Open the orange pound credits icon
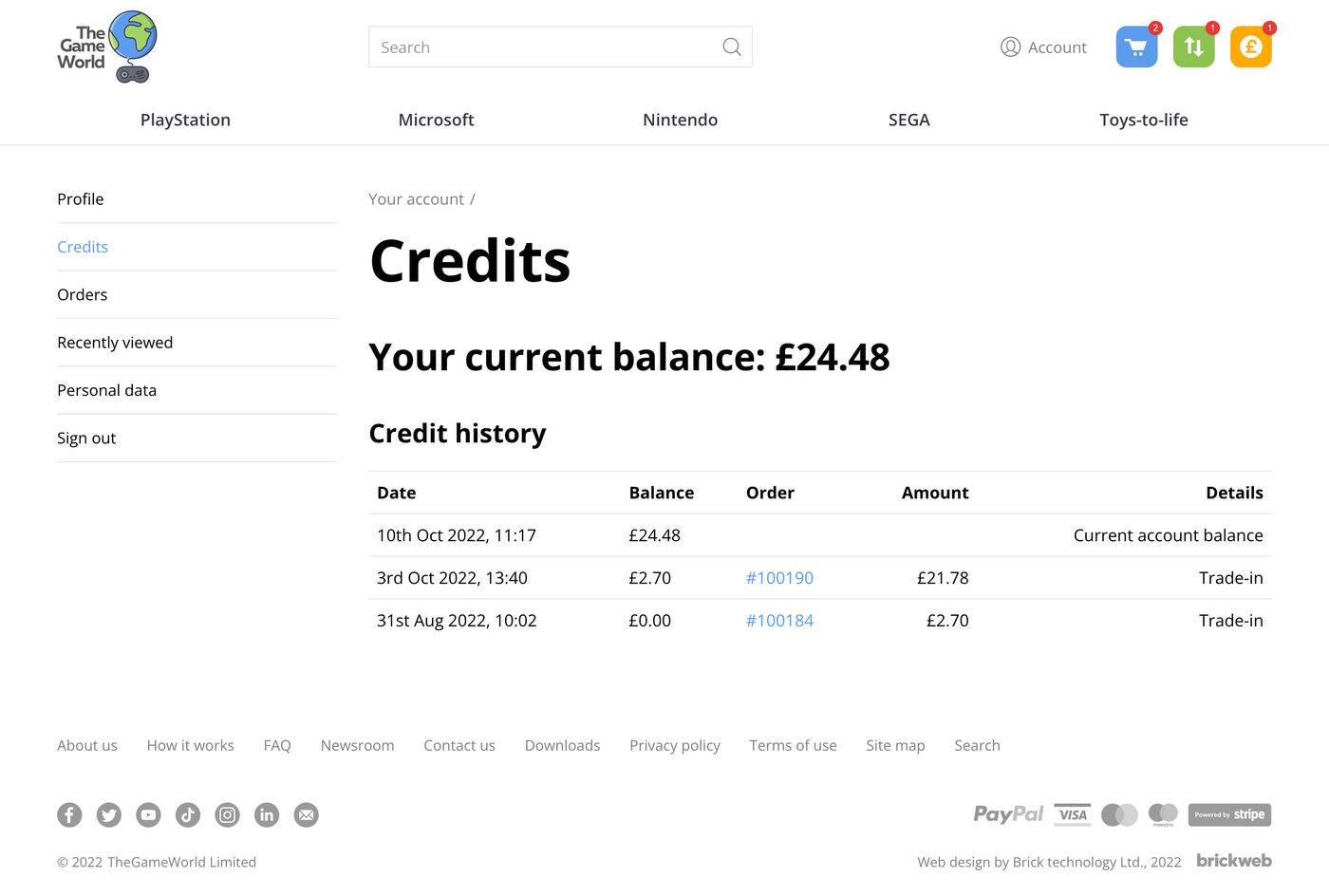1329x896 pixels. coord(1250,47)
